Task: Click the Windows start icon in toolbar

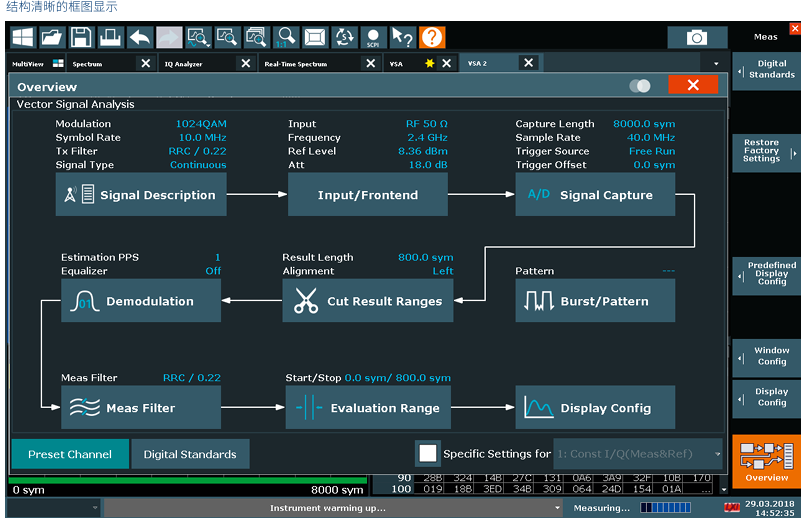Action: (22, 37)
